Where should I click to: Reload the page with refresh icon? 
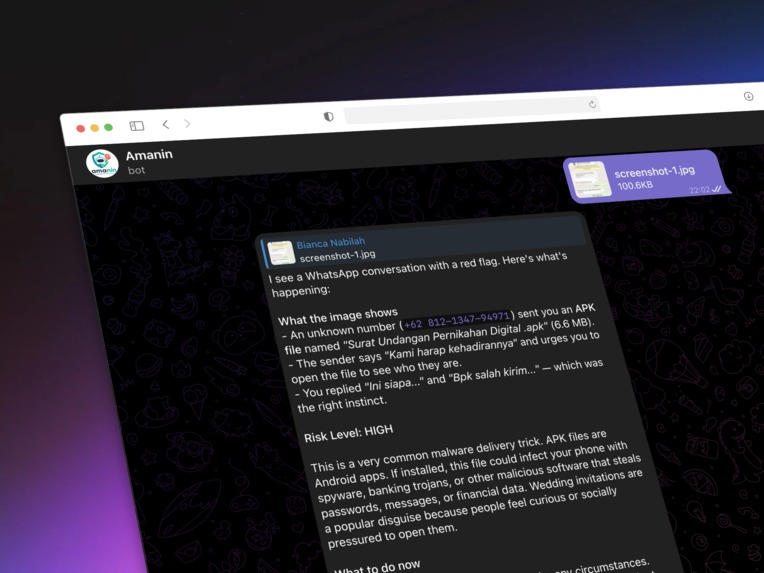(x=592, y=104)
